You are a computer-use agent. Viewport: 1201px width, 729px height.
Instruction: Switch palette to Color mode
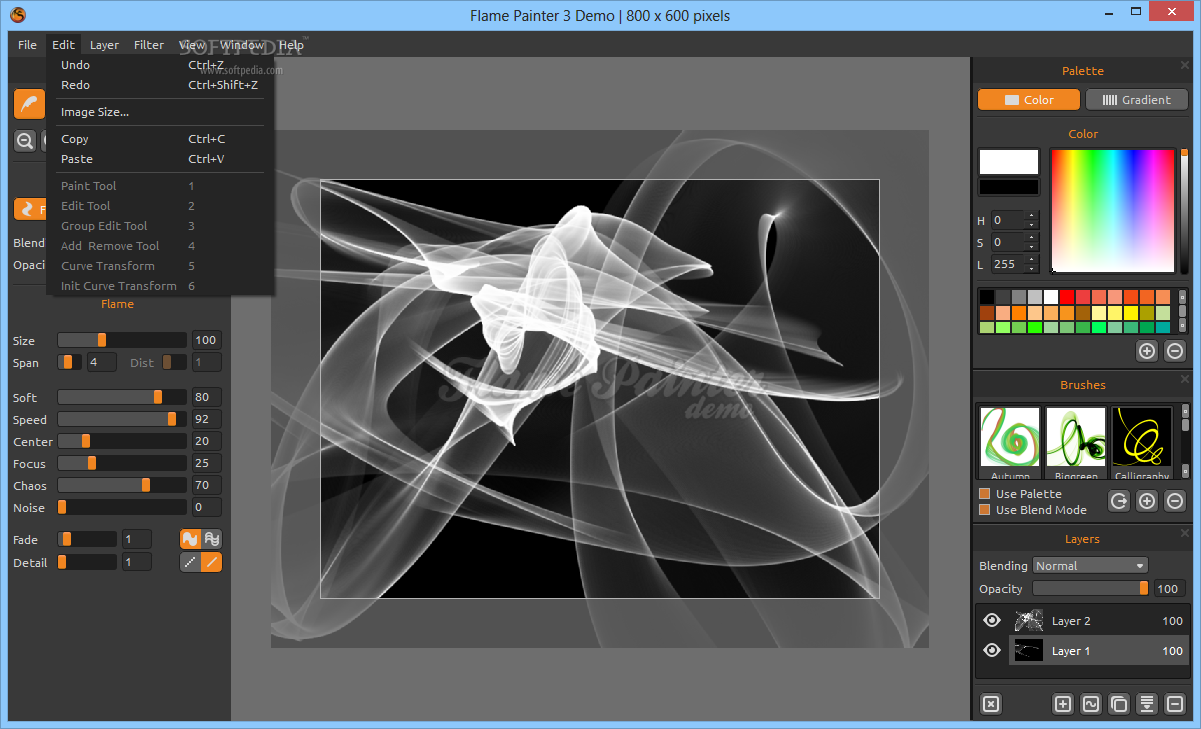[x=1029, y=100]
